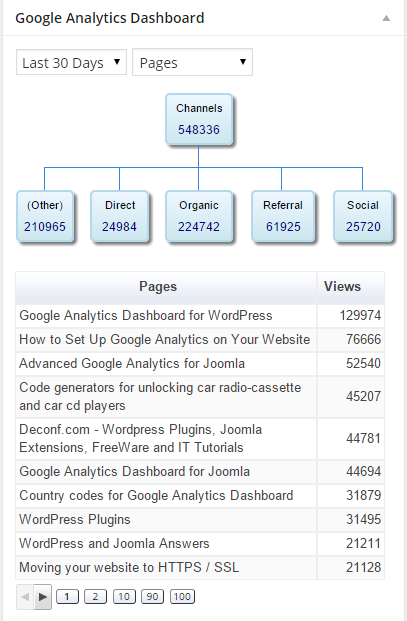407x621 pixels.
Task: Select the Organic channel box
Action: (199, 216)
